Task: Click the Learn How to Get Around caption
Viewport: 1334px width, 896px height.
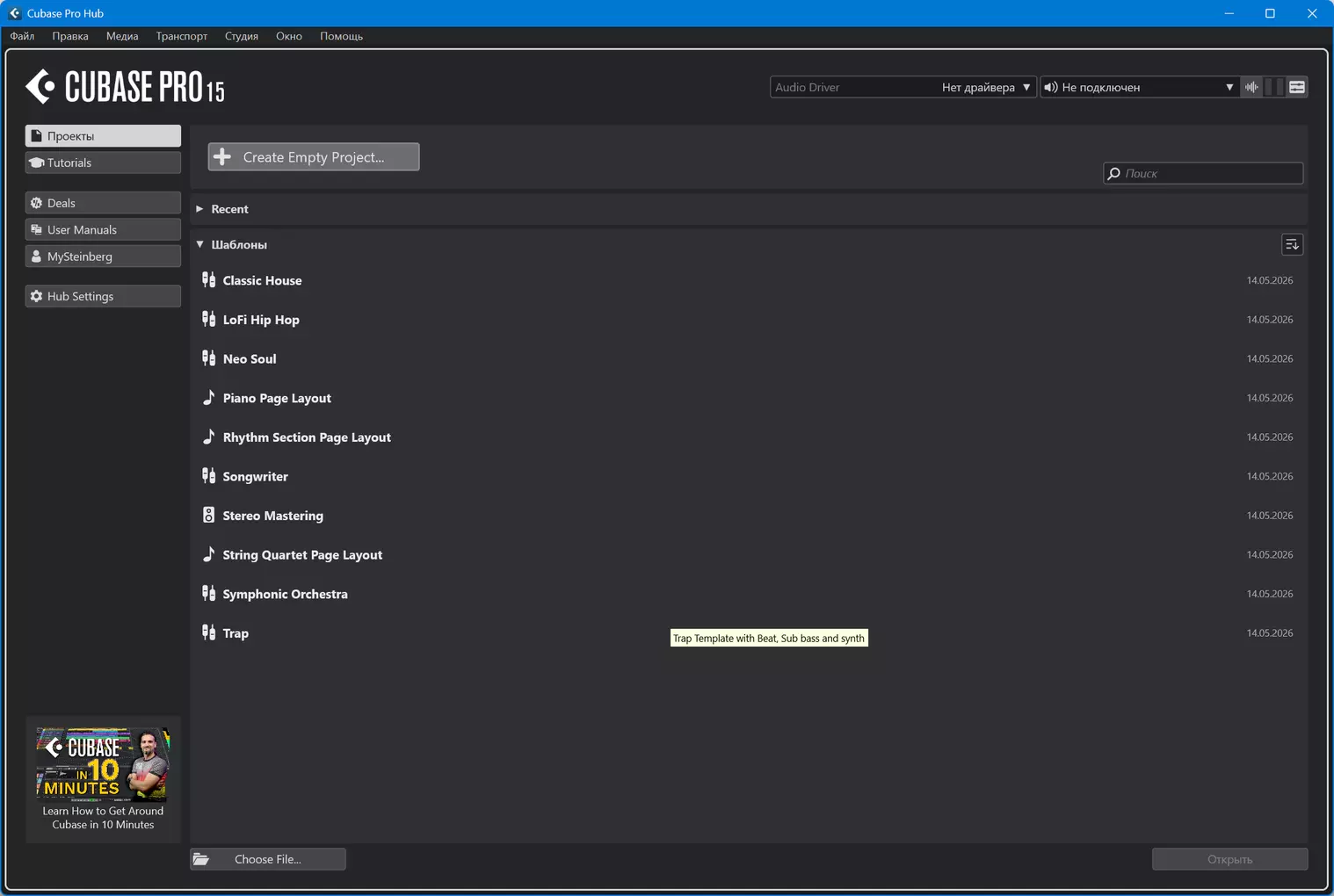Action: pyautogui.click(x=103, y=818)
